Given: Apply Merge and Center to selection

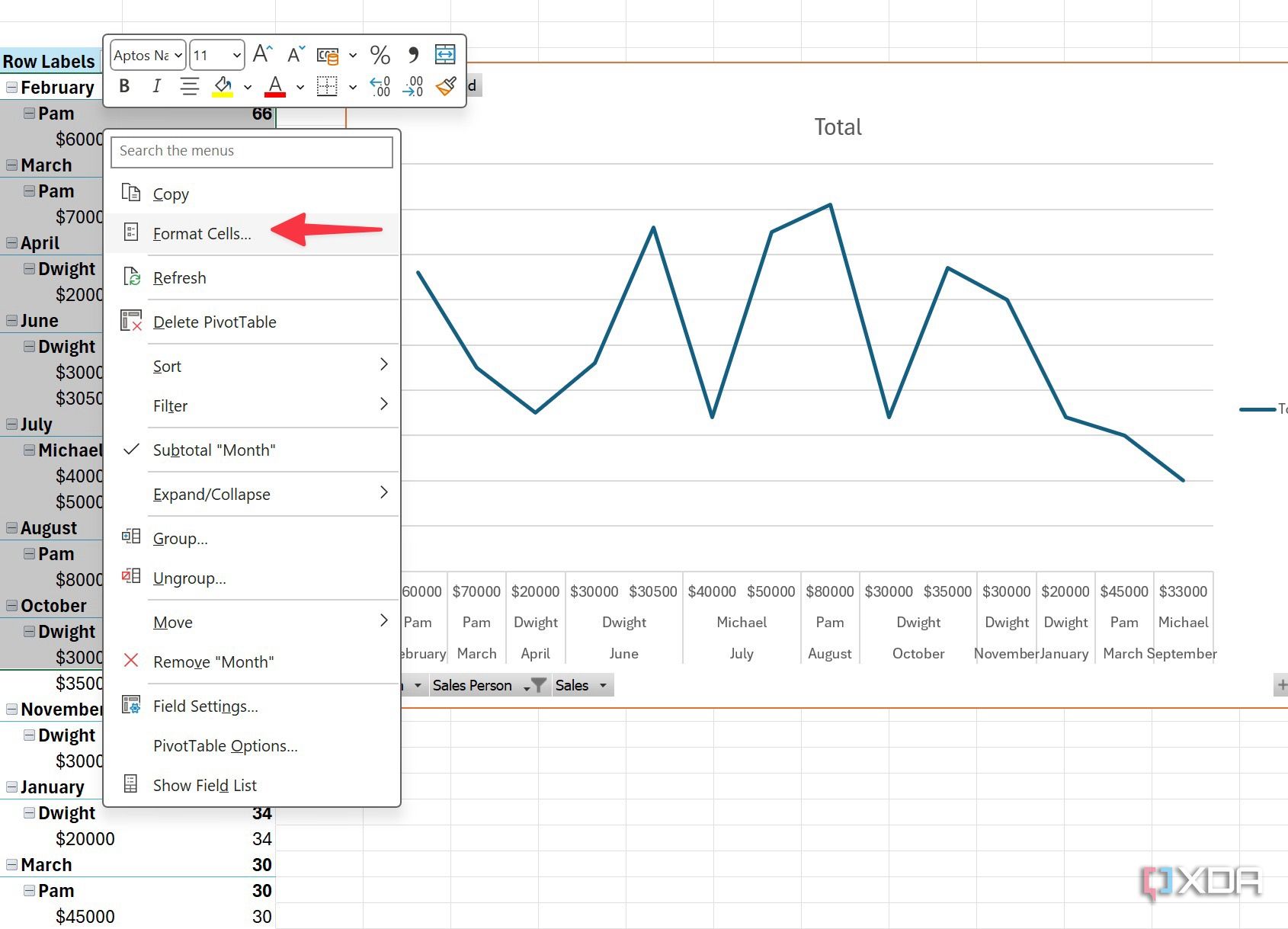Looking at the screenshot, I should coord(444,53).
